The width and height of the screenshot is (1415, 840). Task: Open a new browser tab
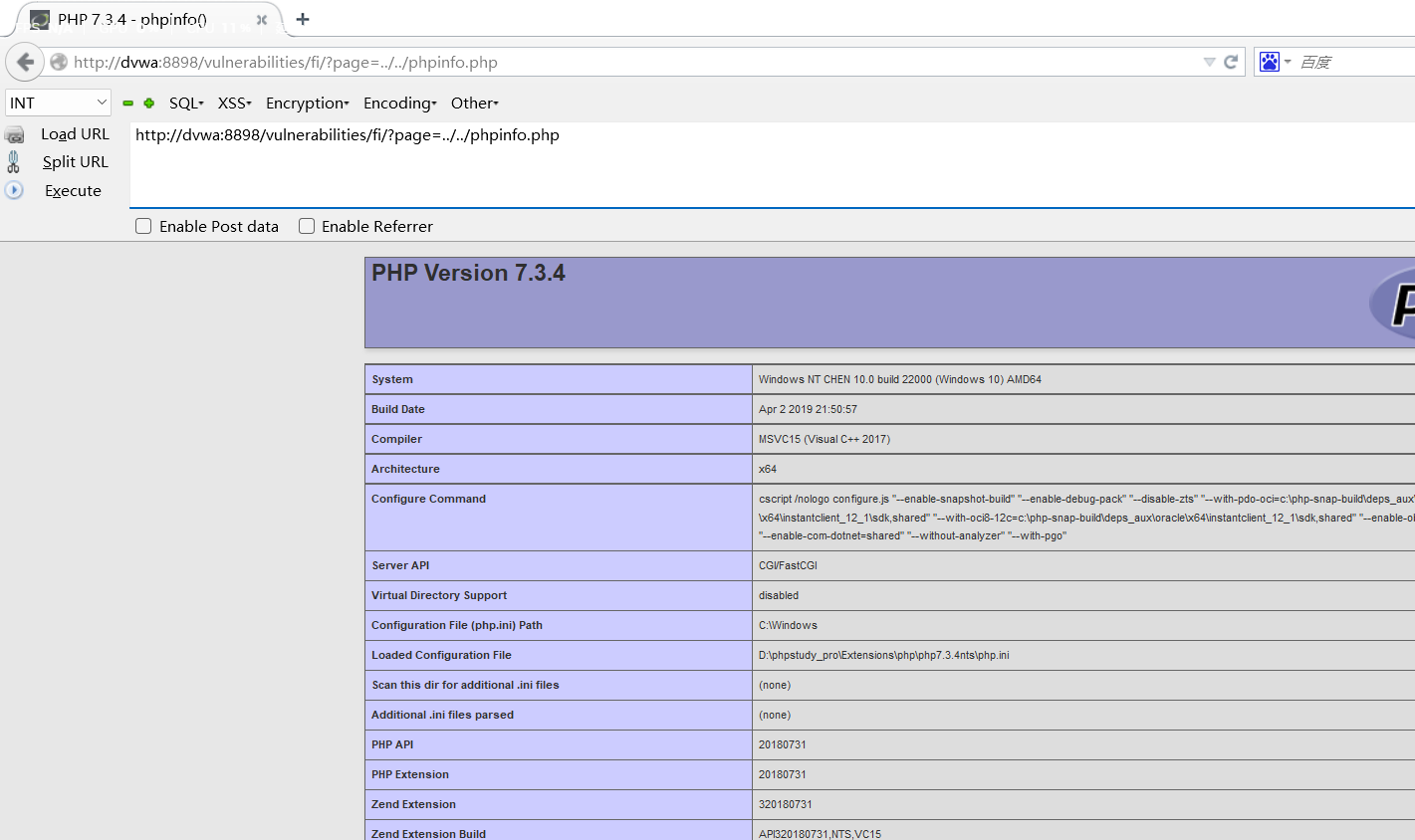click(x=303, y=19)
